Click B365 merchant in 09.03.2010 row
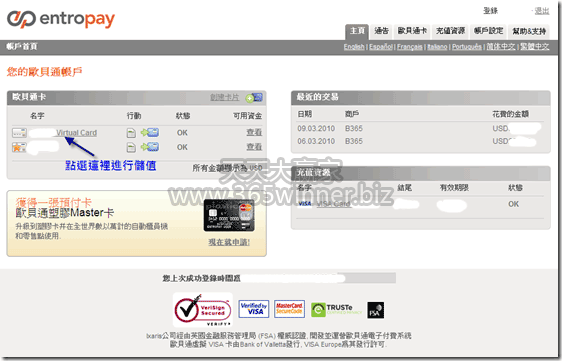 pyautogui.click(x=354, y=128)
